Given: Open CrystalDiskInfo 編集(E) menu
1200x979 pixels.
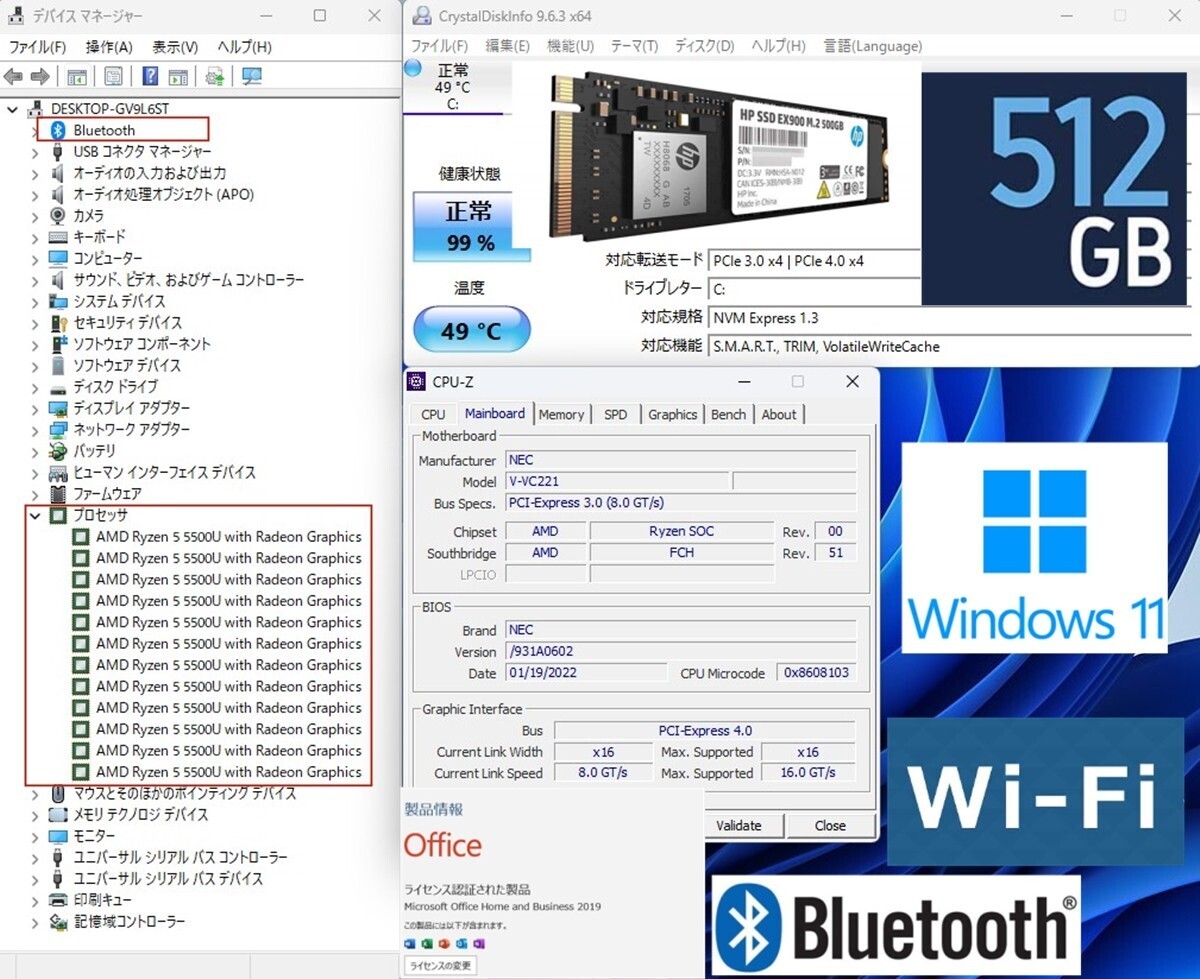Looking at the screenshot, I should coord(507,46).
